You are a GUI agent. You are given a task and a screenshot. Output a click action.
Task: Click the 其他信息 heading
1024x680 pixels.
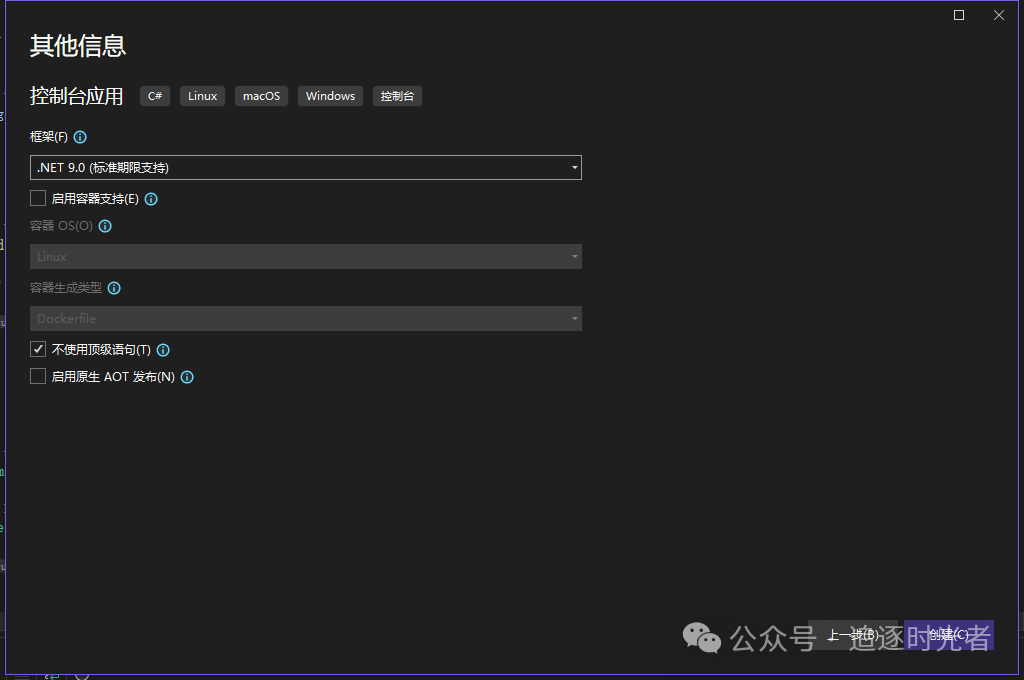point(78,46)
